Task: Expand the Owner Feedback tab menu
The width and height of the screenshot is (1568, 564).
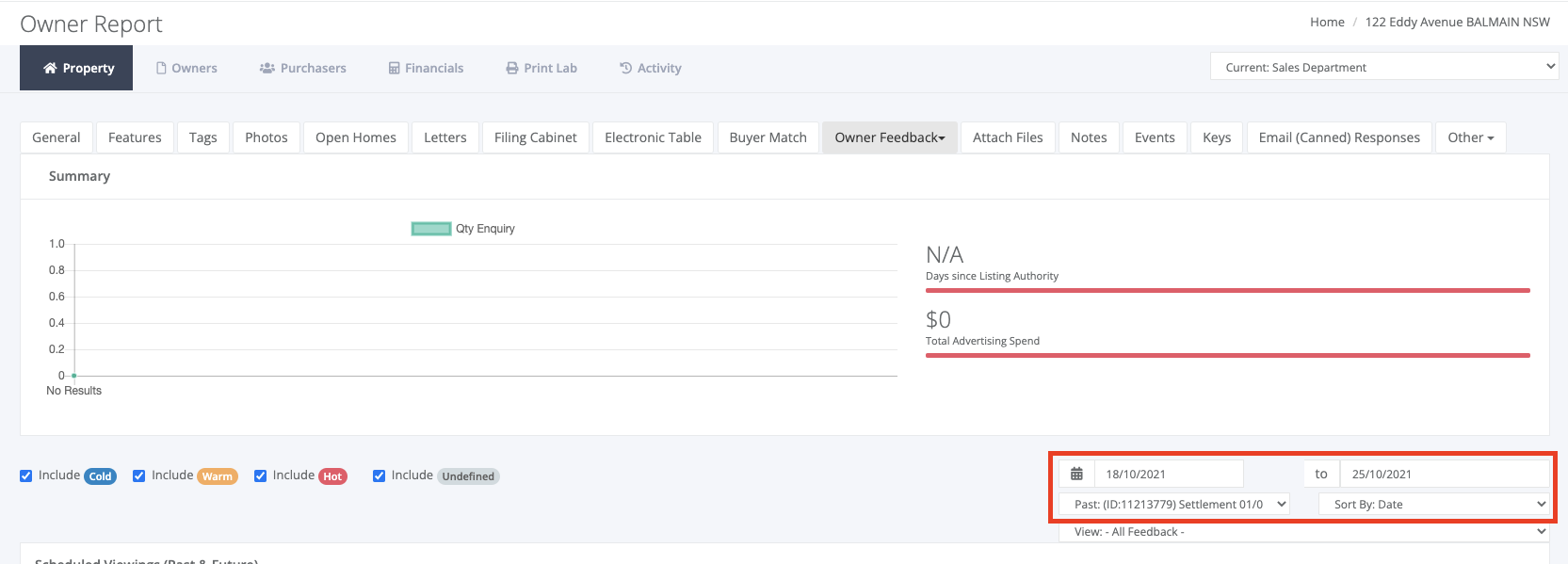Action: (890, 137)
